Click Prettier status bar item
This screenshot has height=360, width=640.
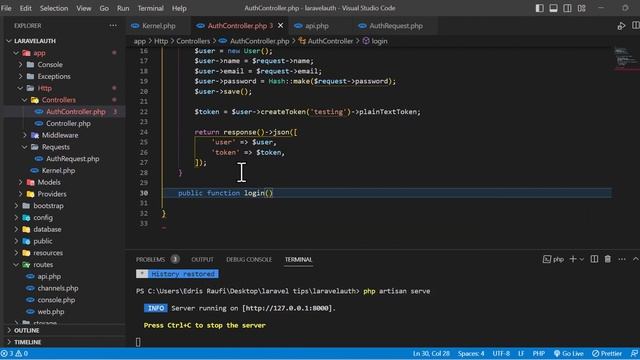[607, 353]
